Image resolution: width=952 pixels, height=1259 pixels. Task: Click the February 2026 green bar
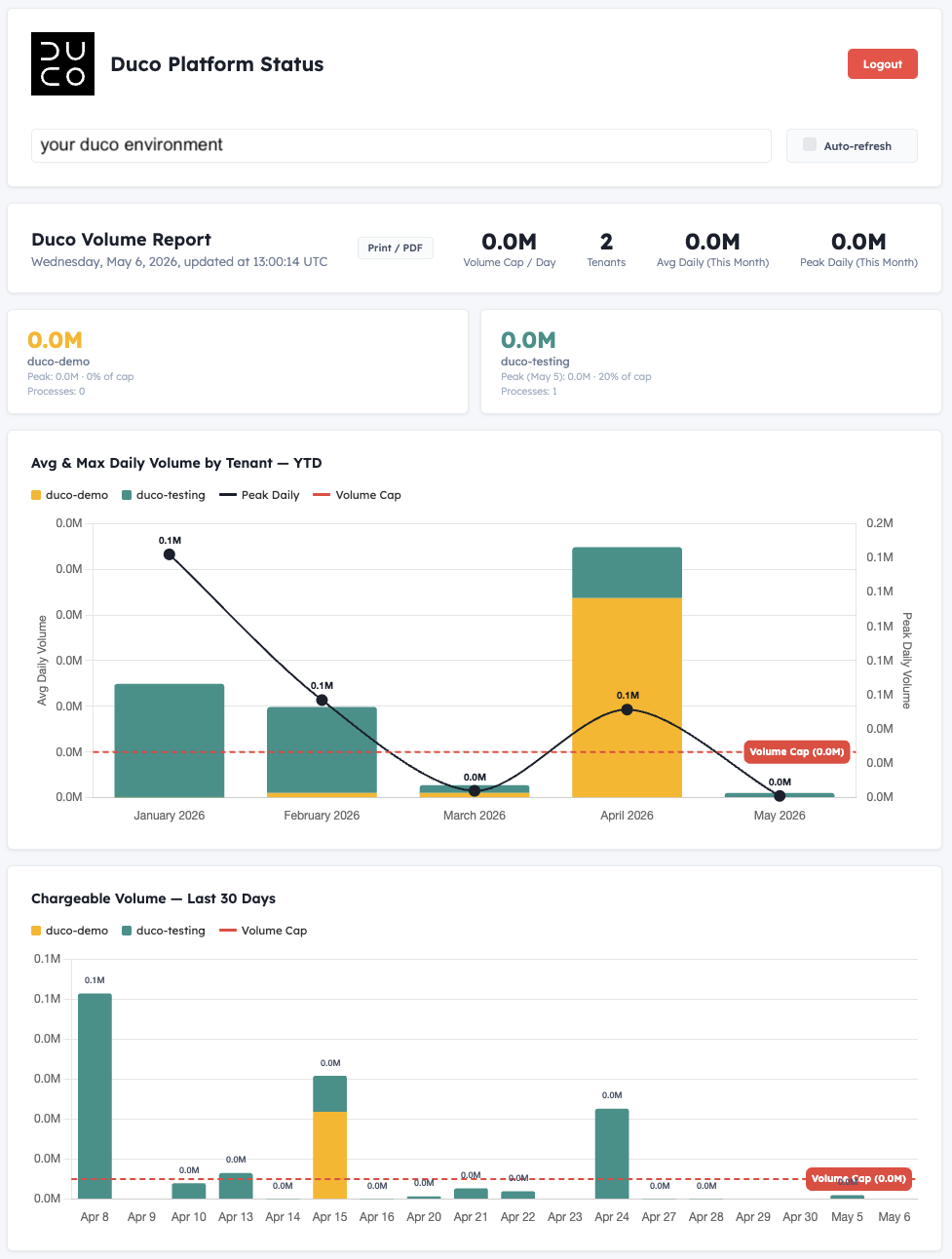click(x=322, y=749)
